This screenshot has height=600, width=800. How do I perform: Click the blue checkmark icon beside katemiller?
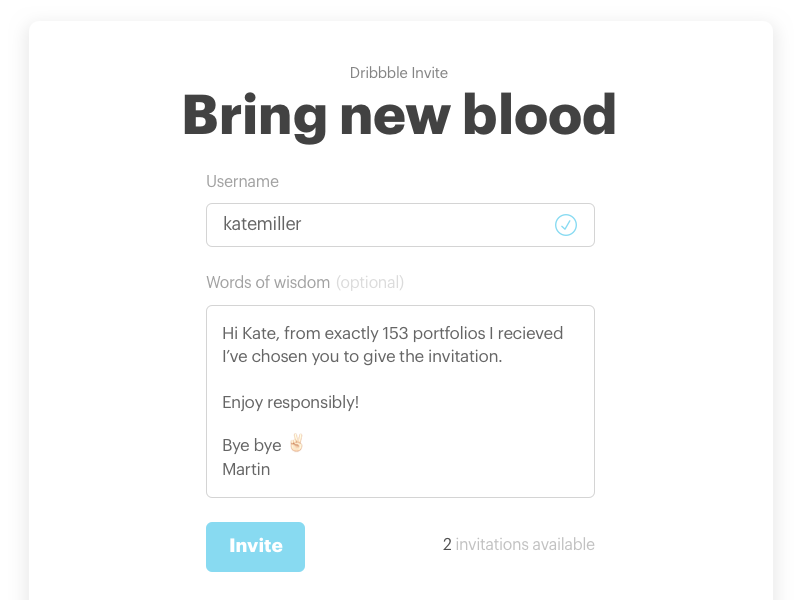(x=566, y=225)
